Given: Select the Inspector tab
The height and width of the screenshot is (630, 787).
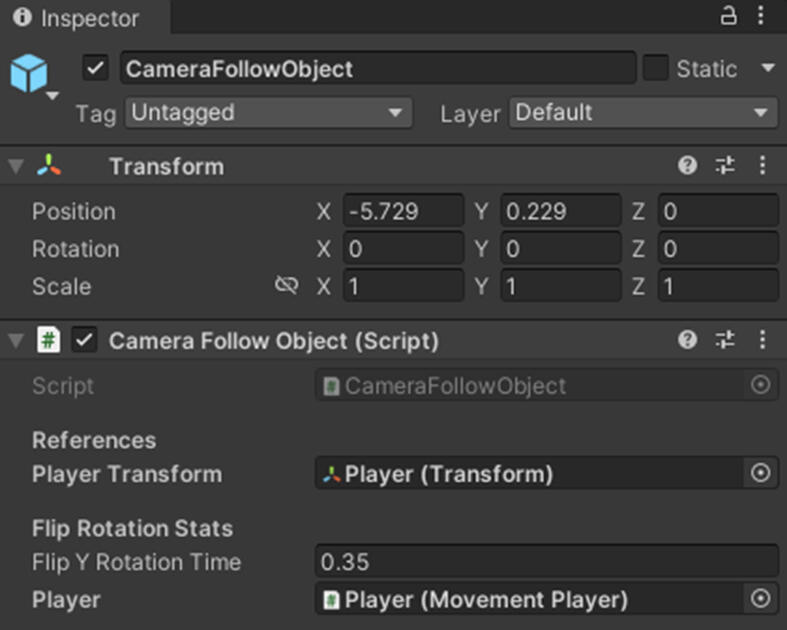Looking at the screenshot, I should point(78,18).
